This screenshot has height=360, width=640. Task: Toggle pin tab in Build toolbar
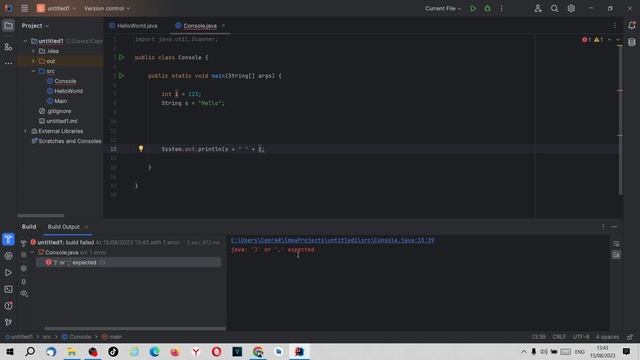[24, 281]
